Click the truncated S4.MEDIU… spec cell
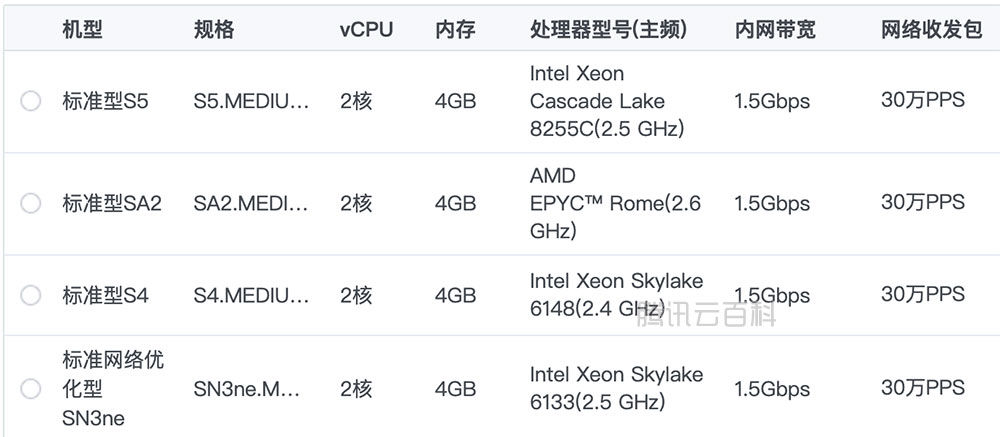 point(251,295)
